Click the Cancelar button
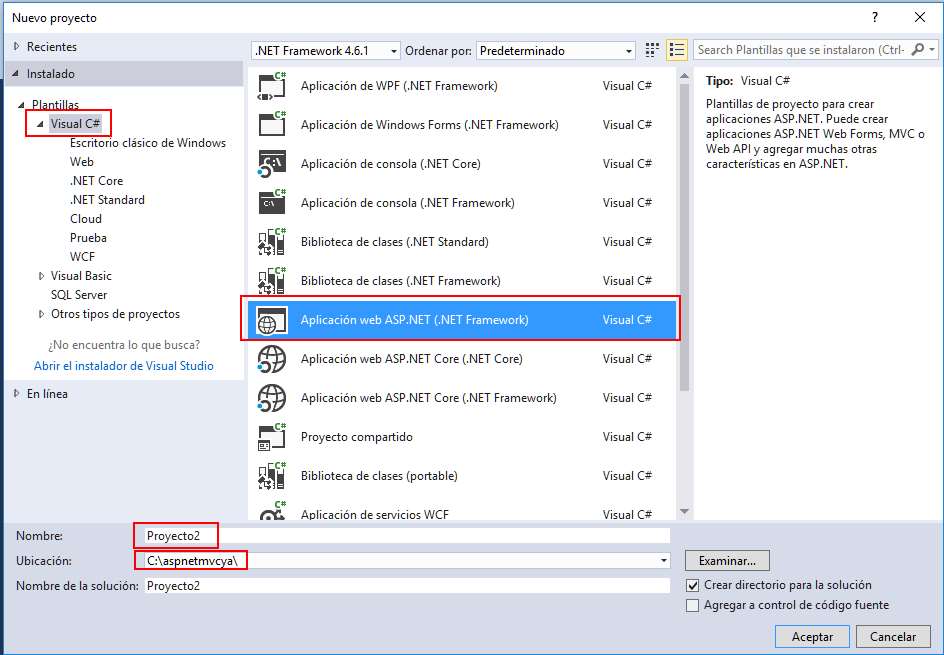 [893, 637]
